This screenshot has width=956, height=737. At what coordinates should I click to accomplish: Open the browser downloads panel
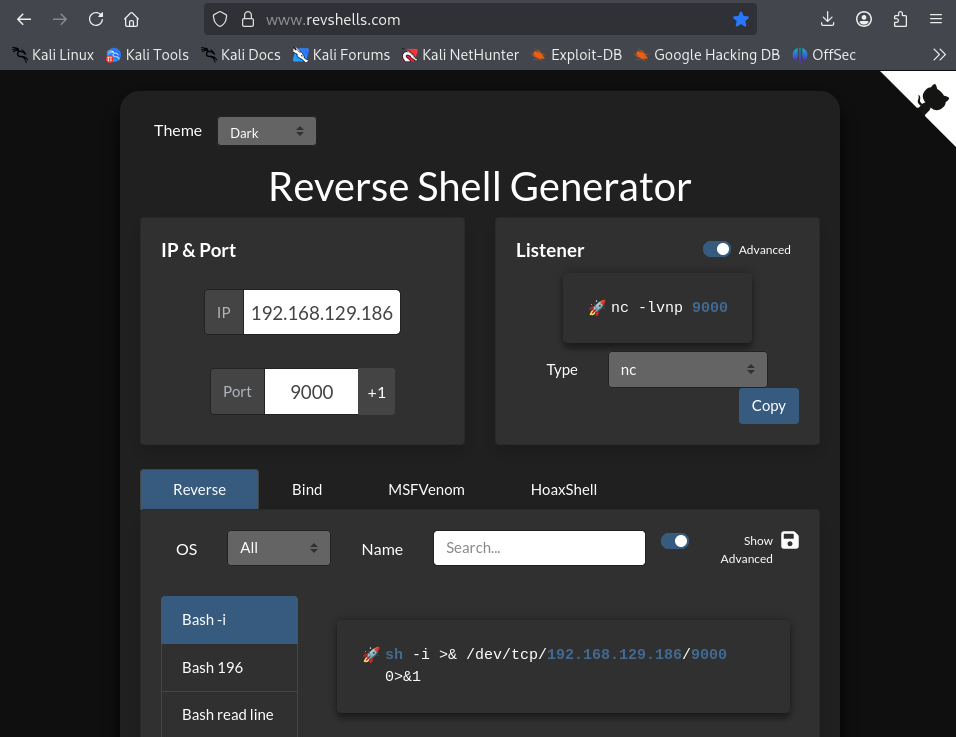(827, 20)
